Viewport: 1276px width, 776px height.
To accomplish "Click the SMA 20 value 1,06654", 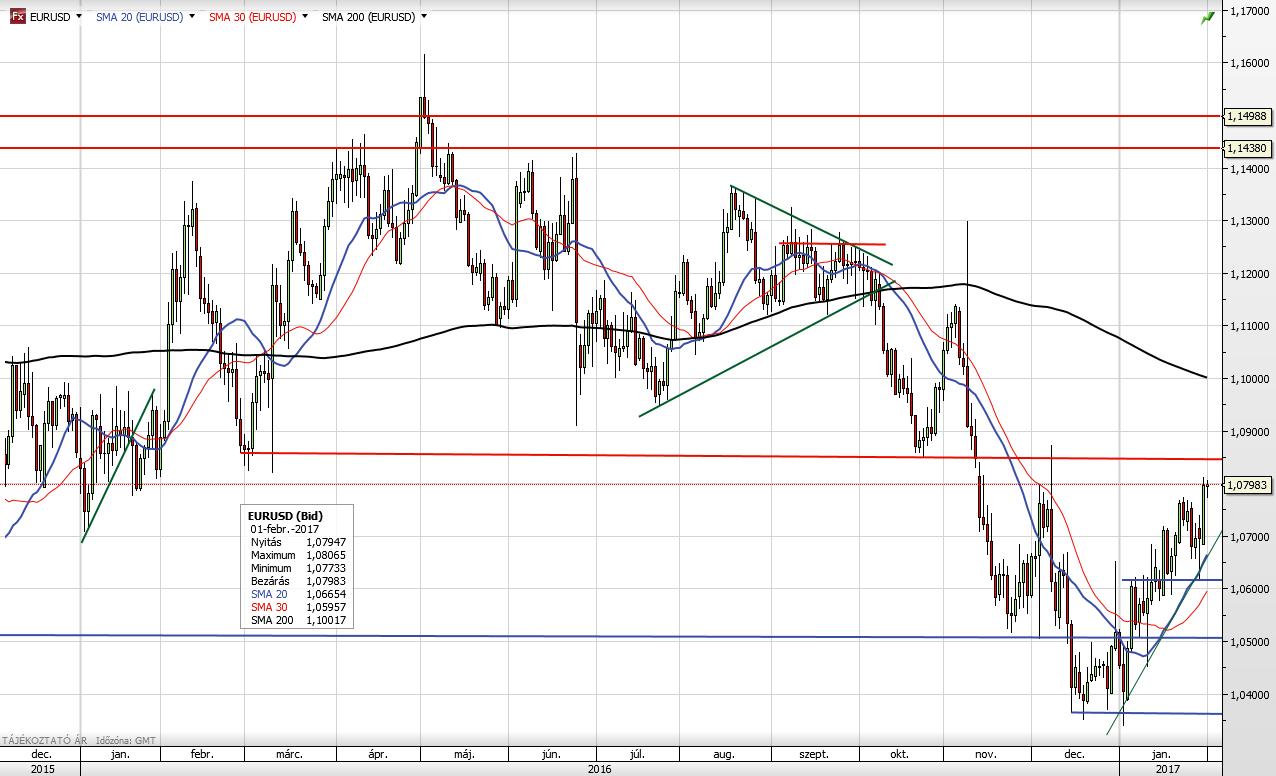I will pyautogui.click(x=326, y=594).
